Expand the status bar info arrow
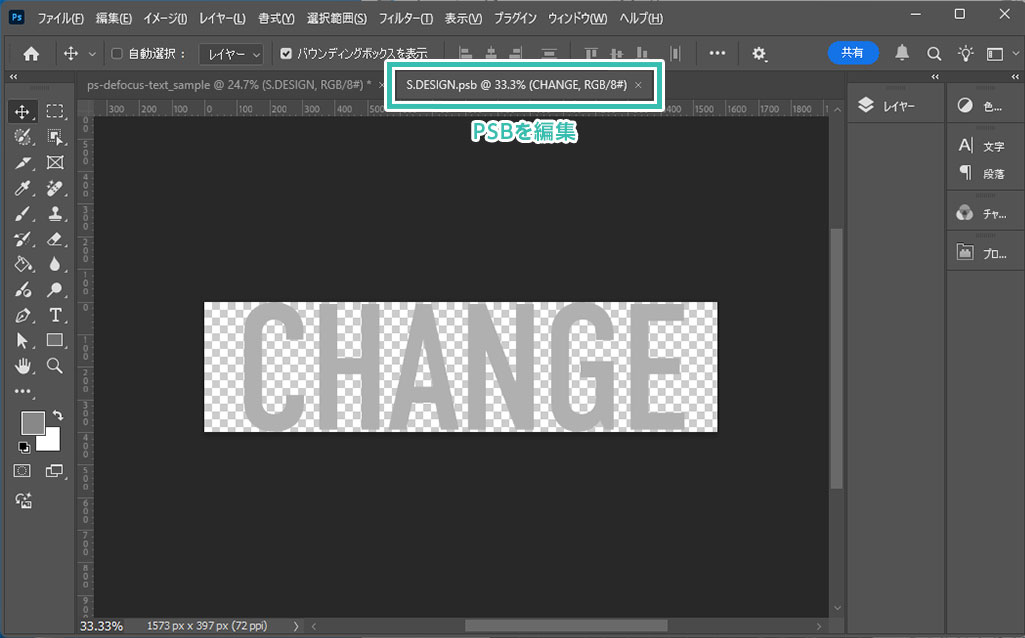The image size is (1025, 638). coord(296,626)
